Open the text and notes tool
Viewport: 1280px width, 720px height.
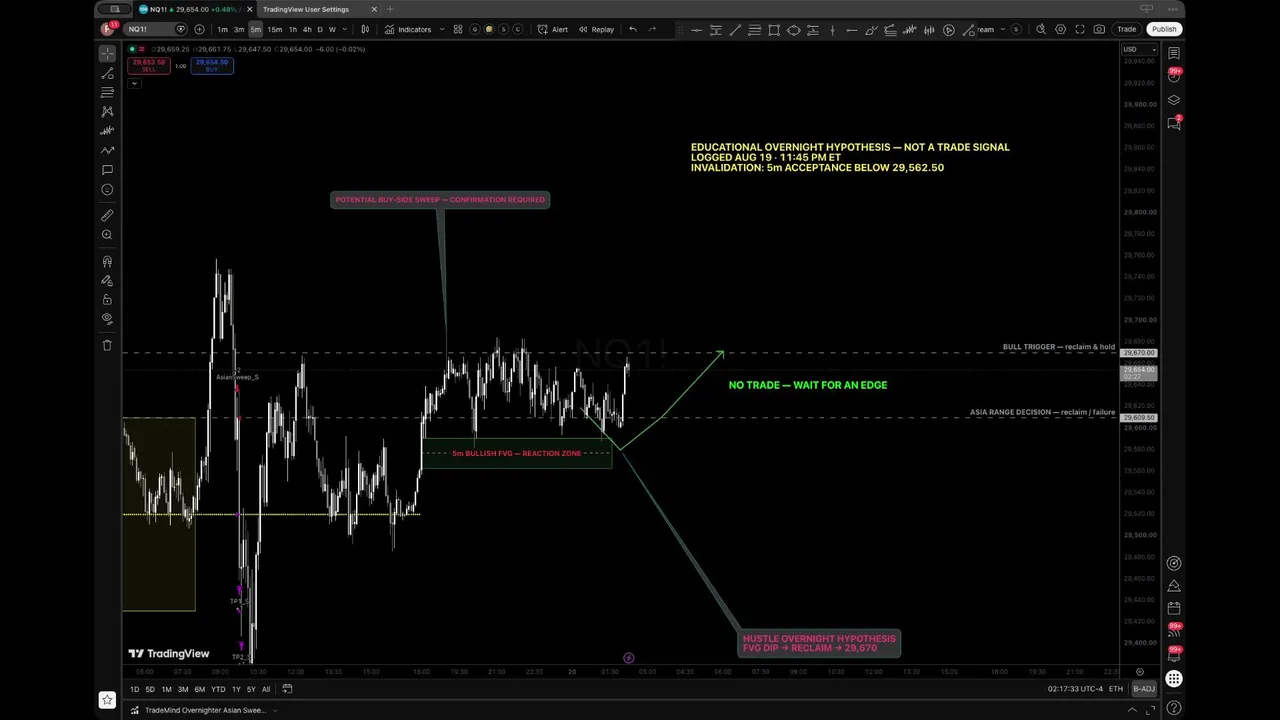[x=107, y=170]
